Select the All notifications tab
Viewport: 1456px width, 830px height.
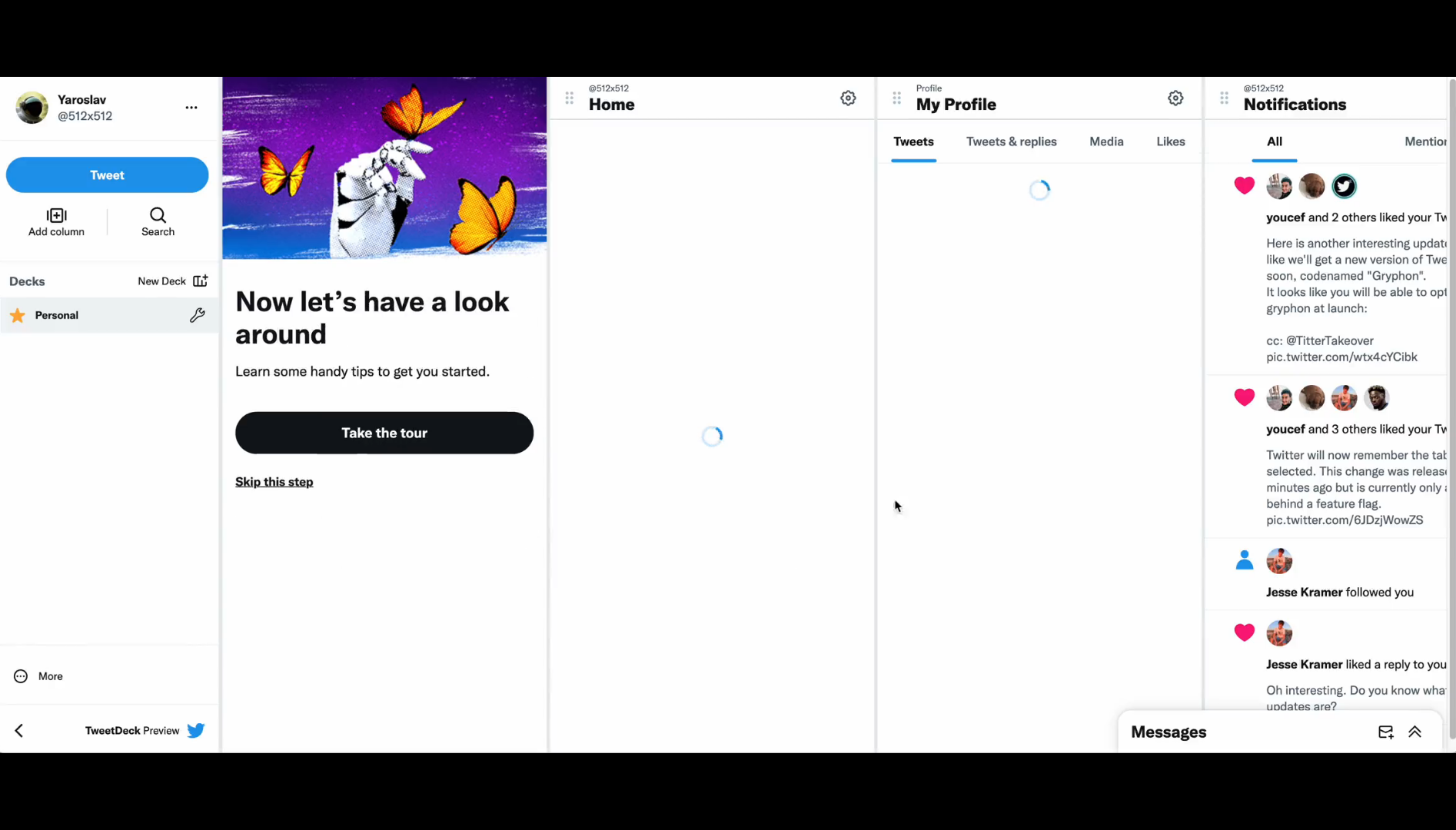coord(1275,141)
